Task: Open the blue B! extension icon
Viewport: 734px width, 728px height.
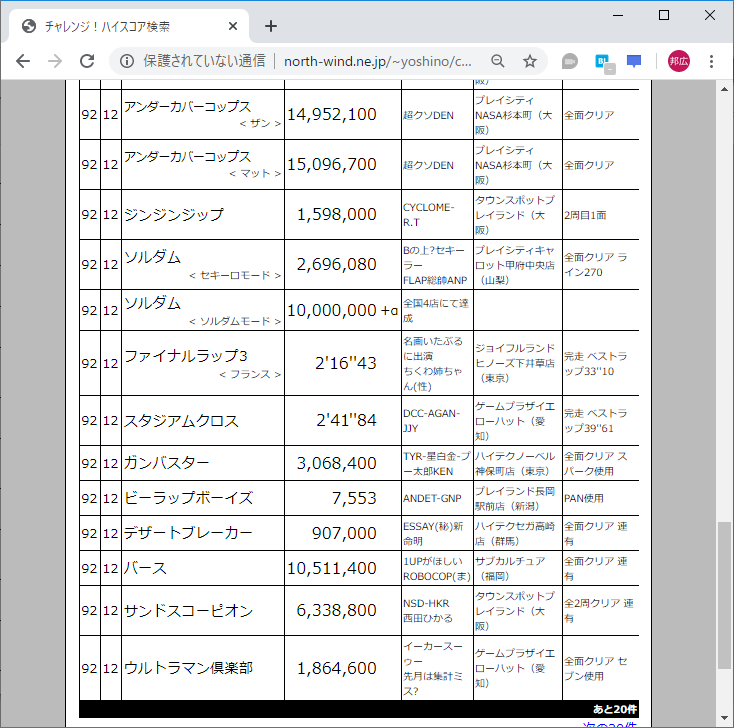Action: (x=604, y=63)
